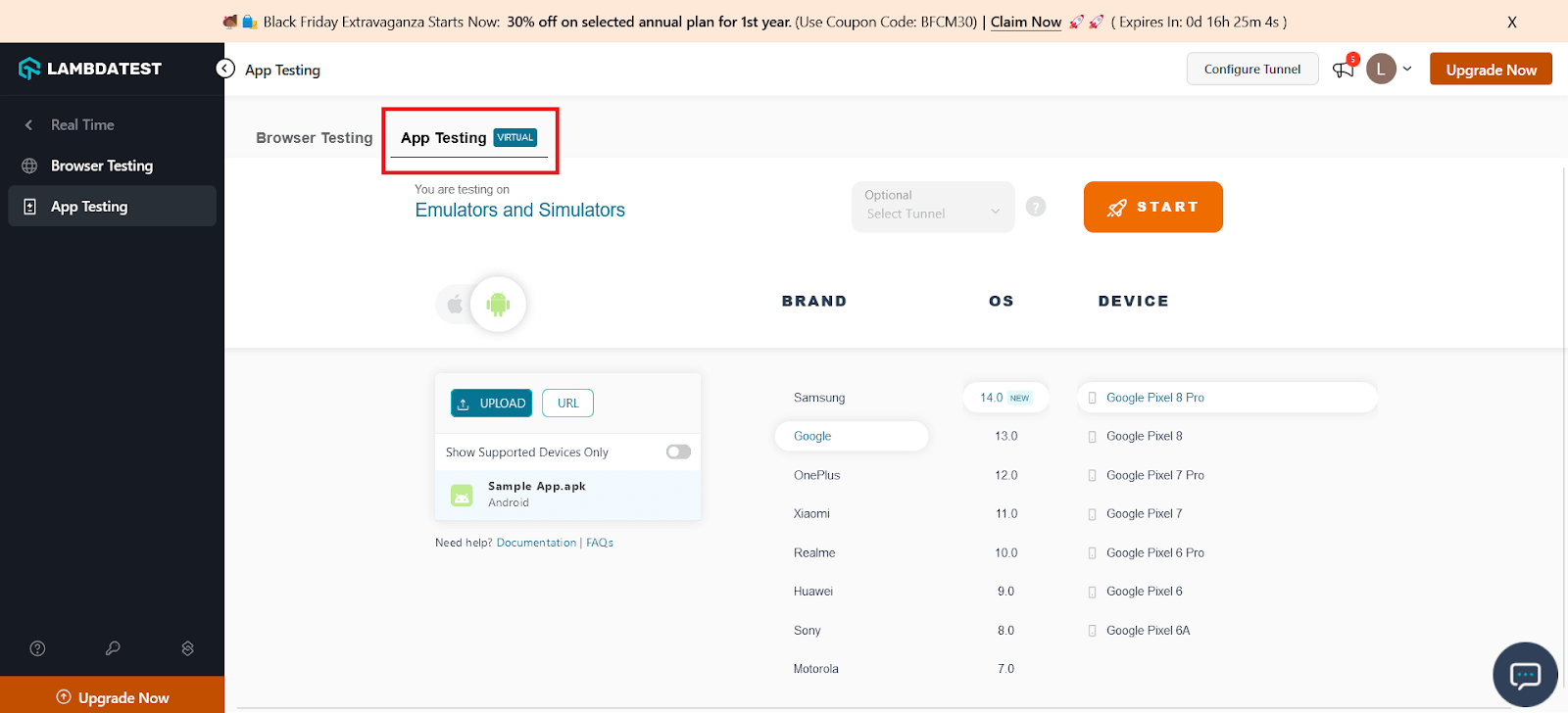Select Huawei brand
The width and height of the screenshot is (1568, 713).
[x=813, y=592]
